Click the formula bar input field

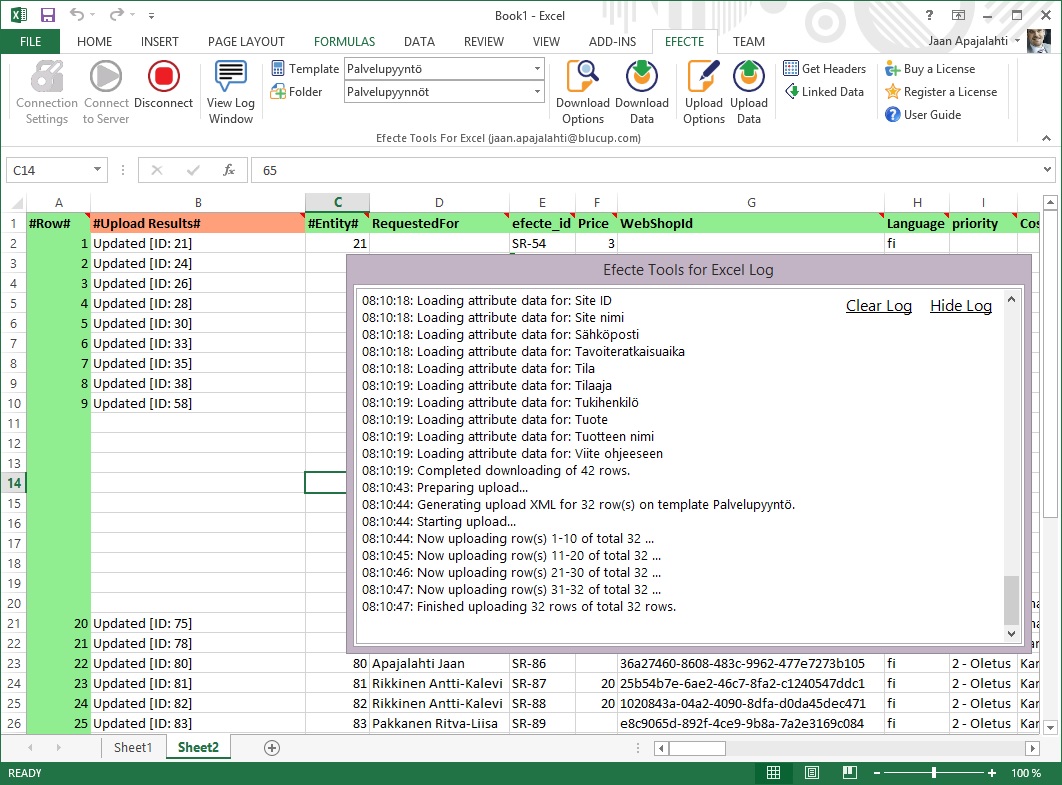645,170
